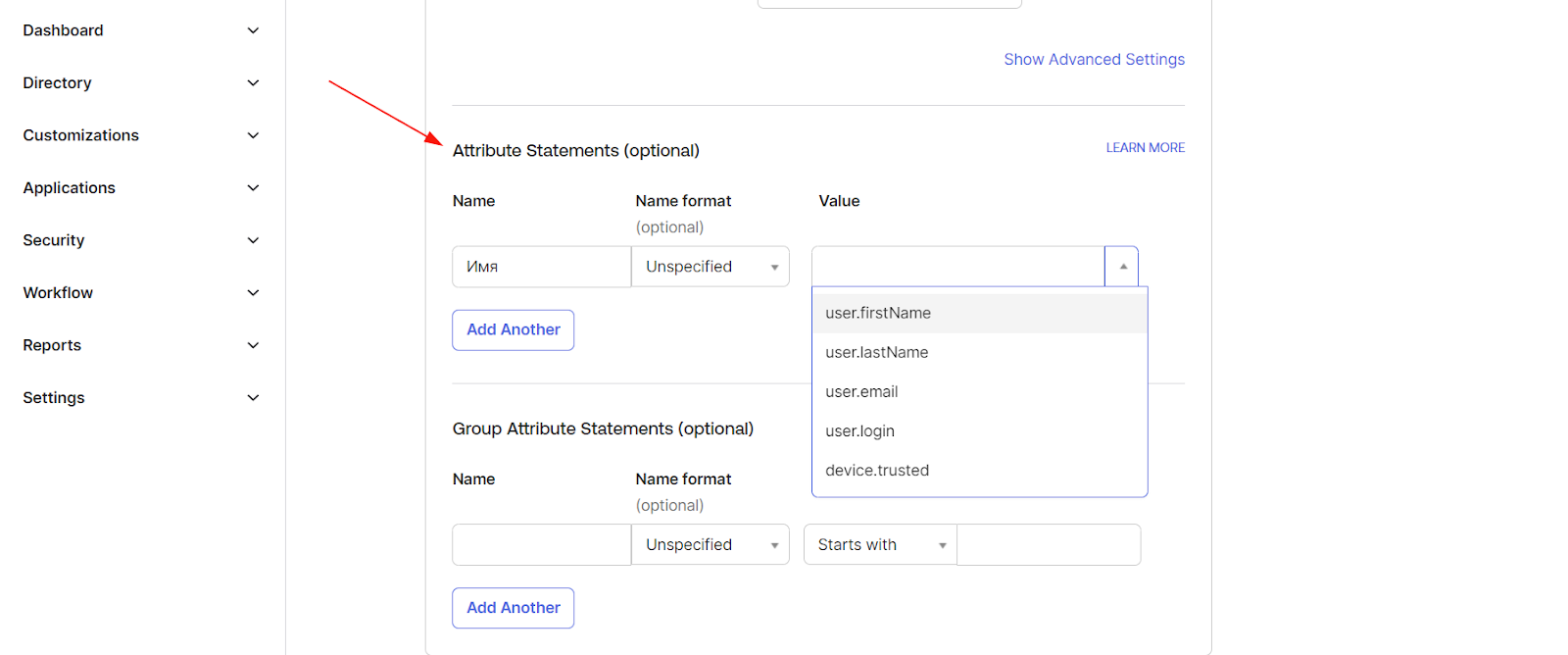The width and height of the screenshot is (1568, 655).
Task: Open group Name format Unspecified dropdown
Action: [710, 545]
